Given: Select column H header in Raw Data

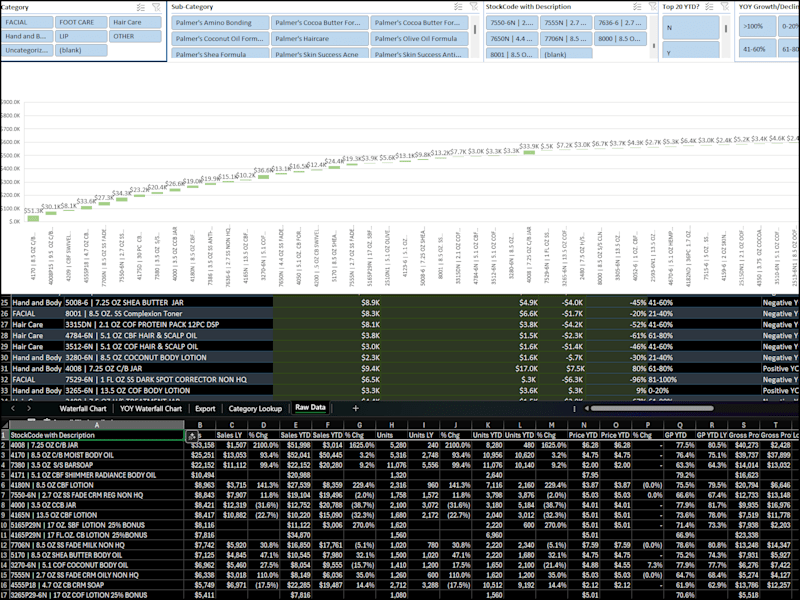Looking at the screenshot, I should (x=391, y=424).
